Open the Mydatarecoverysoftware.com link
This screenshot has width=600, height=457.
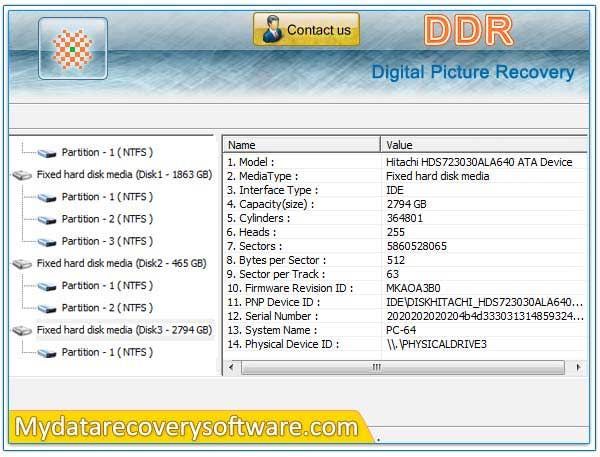(x=186, y=427)
